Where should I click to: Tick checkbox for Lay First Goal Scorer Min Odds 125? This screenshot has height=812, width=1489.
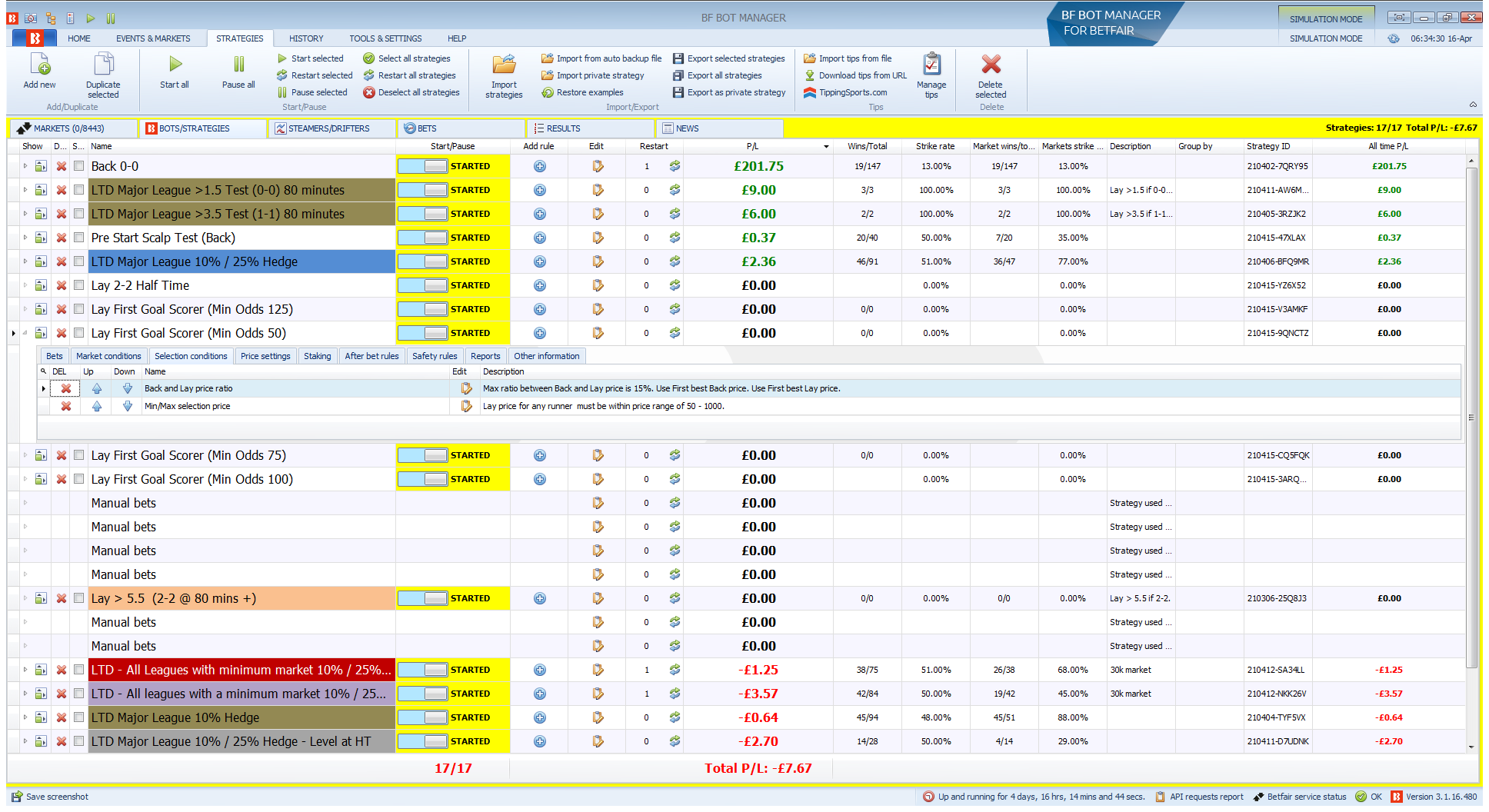(79, 308)
